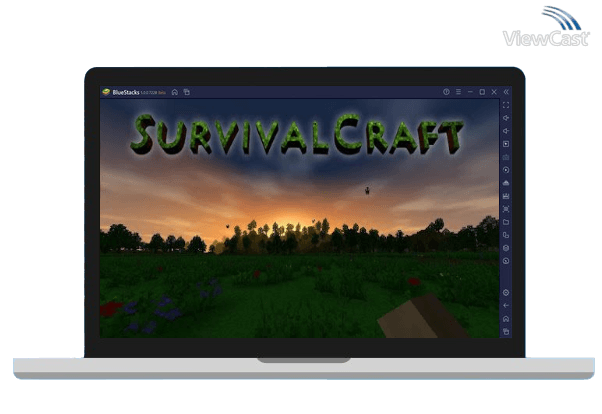Decrease volume with lower speaker icon

pos(506,131)
